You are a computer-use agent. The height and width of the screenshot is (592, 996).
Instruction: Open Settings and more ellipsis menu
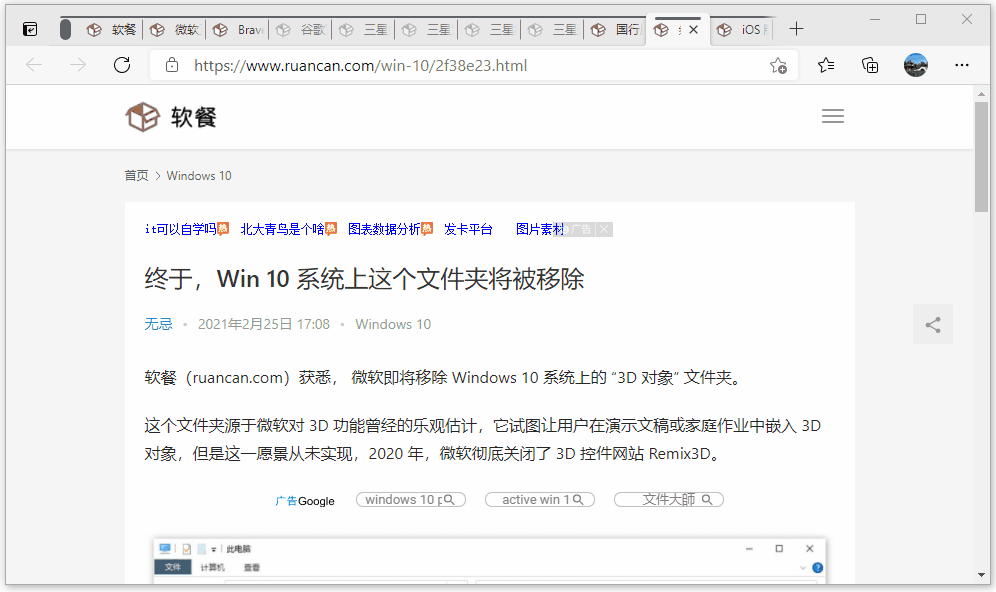tap(962, 65)
